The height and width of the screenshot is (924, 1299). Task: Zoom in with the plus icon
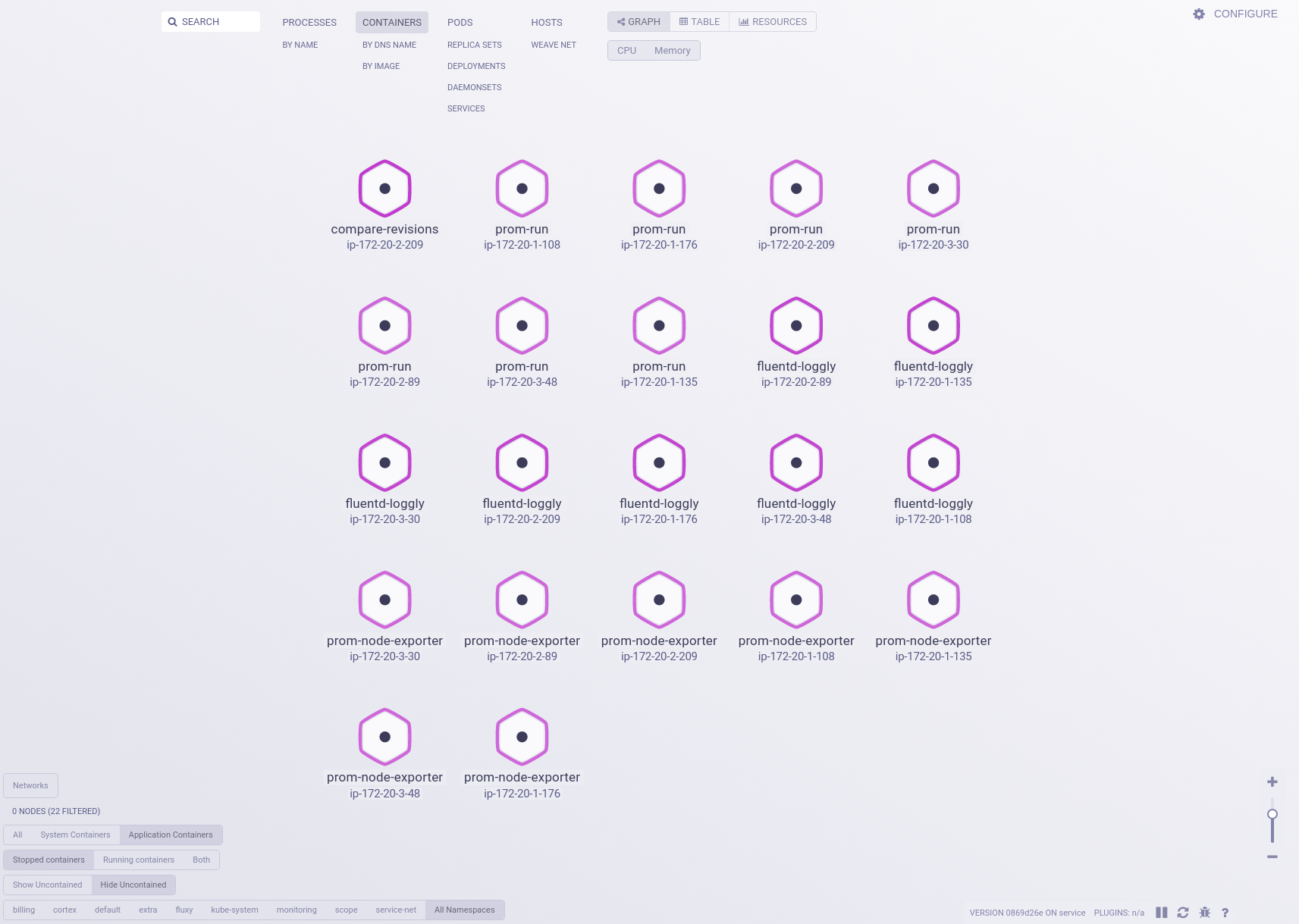(x=1272, y=781)
